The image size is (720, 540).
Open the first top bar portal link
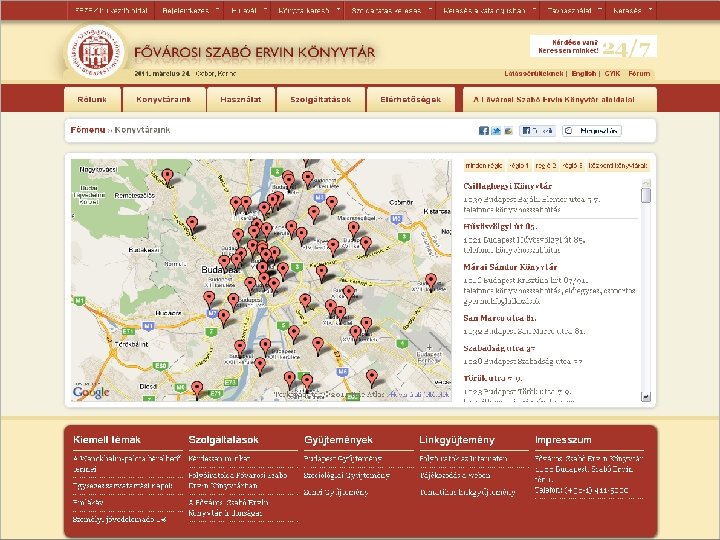pos(111,10)
